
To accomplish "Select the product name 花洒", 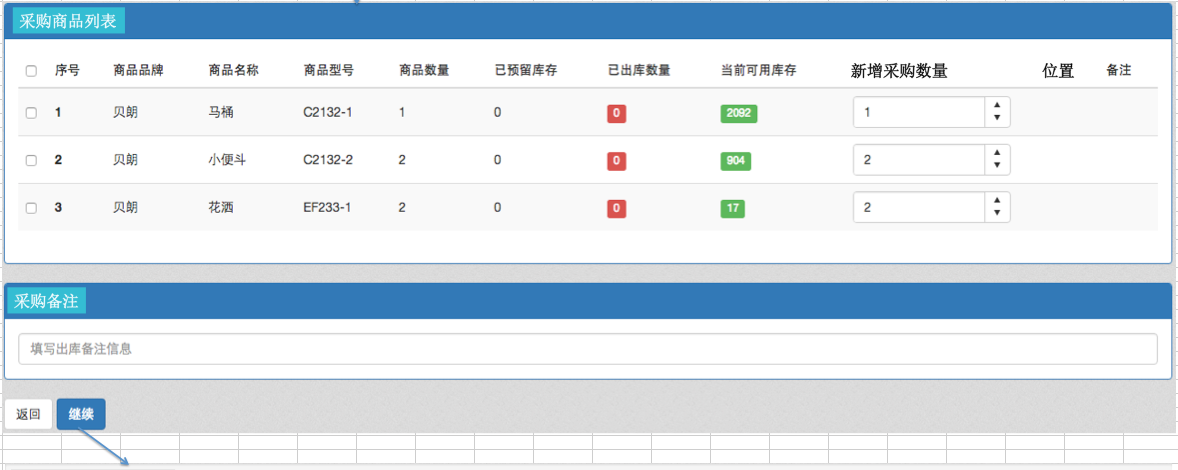I will (221, 208).
